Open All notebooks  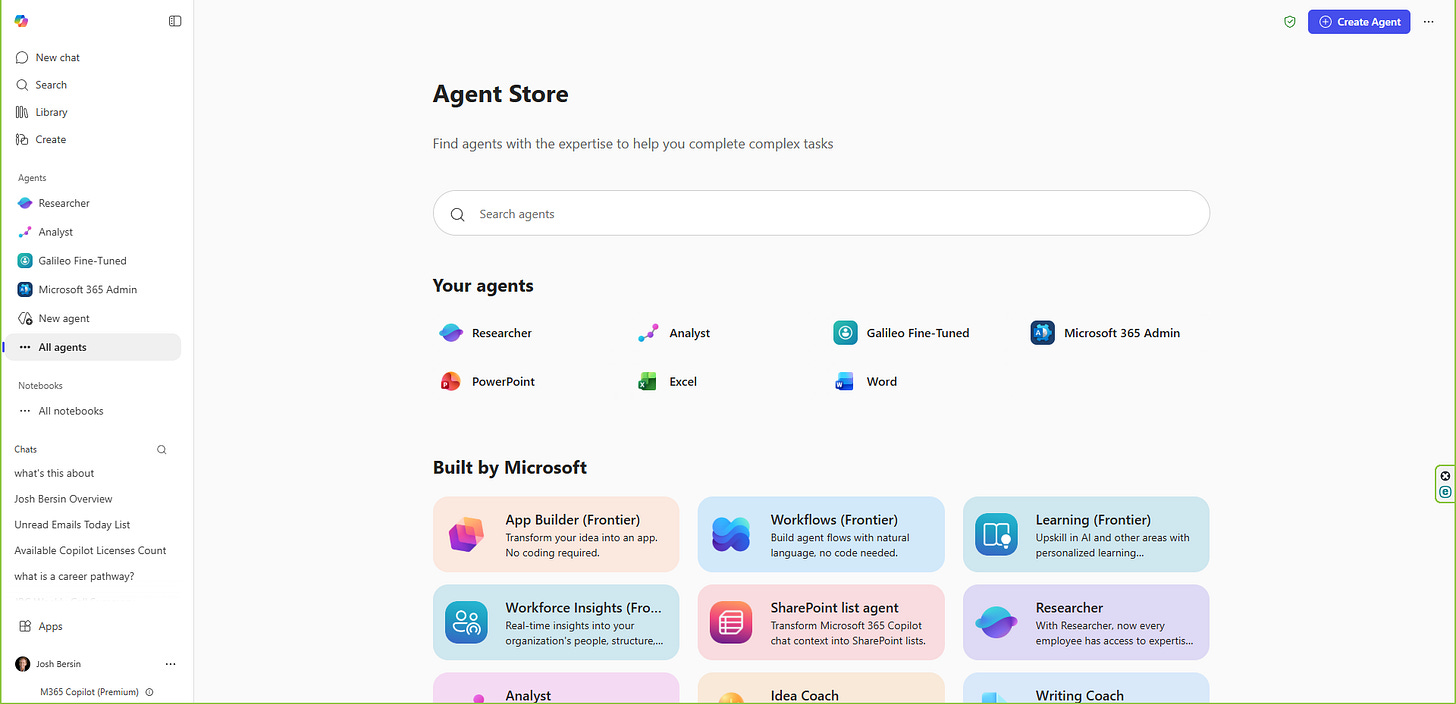pos(61,411)
